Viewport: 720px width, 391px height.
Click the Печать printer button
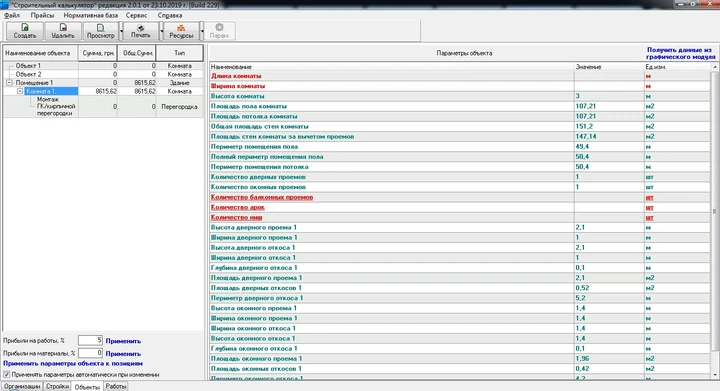(141, 31)
